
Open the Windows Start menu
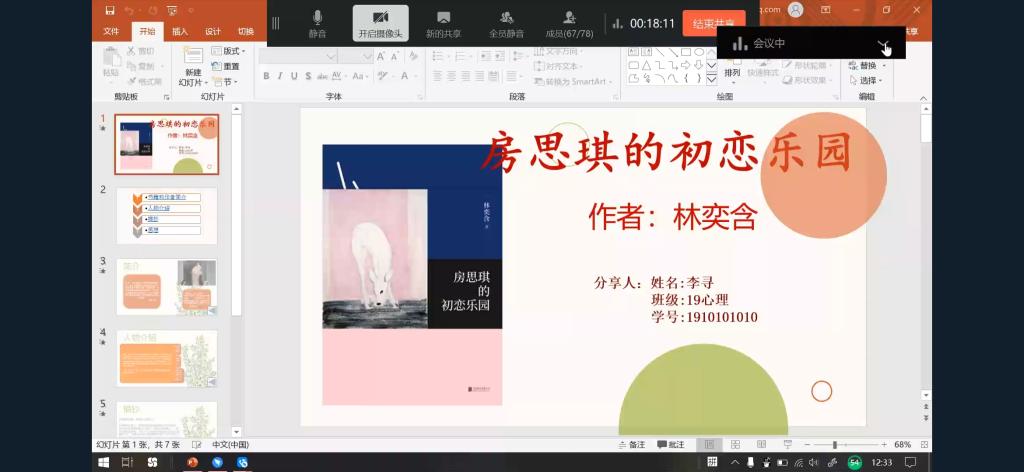coord(103,462)
